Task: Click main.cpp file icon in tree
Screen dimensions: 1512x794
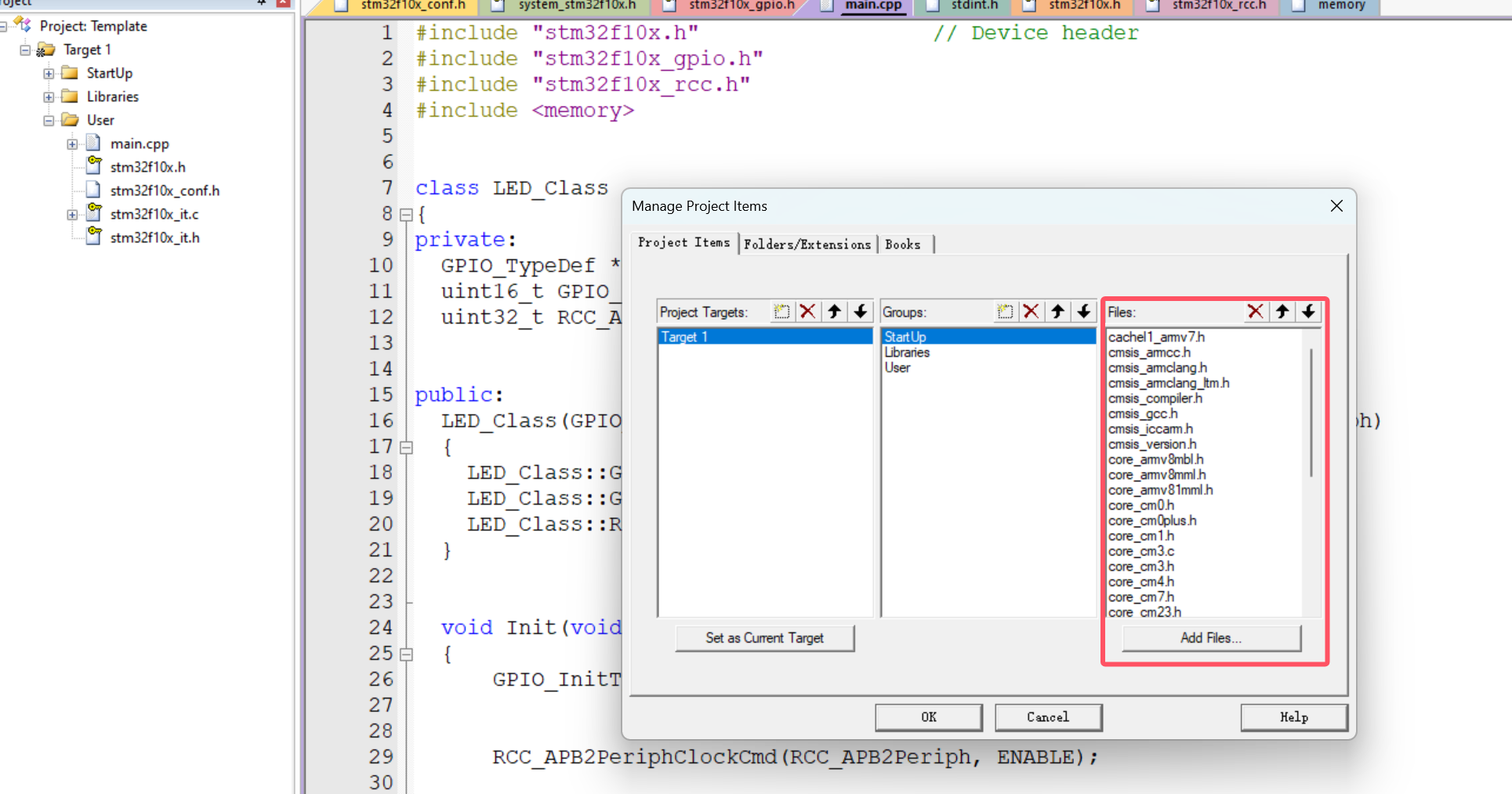Action: click(93, 143)
